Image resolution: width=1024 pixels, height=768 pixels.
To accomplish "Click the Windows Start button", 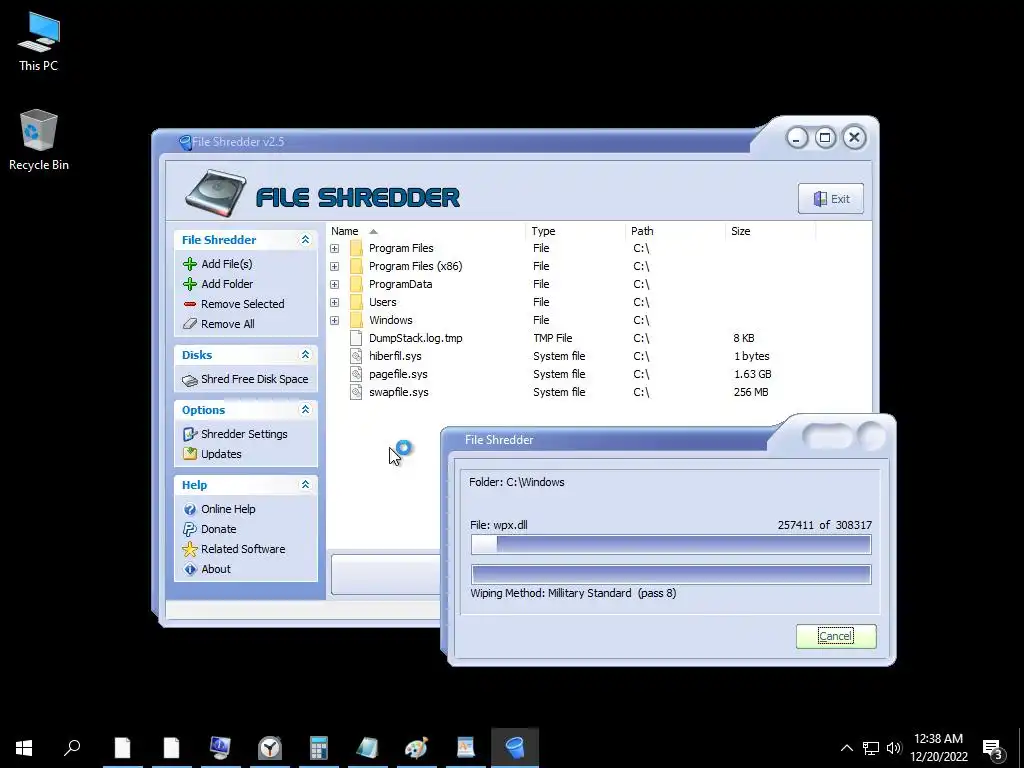I will 24,748.
